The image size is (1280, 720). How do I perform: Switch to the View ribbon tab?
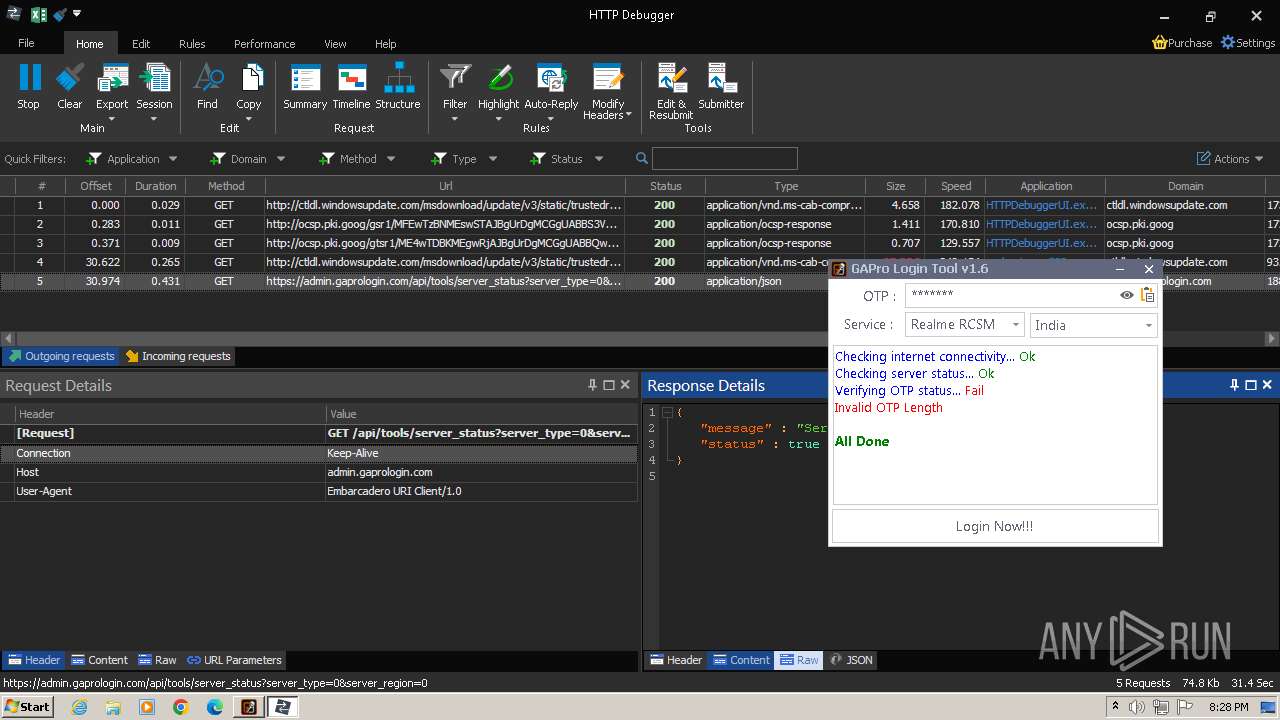pyautogui.click(x=335, y=44)
